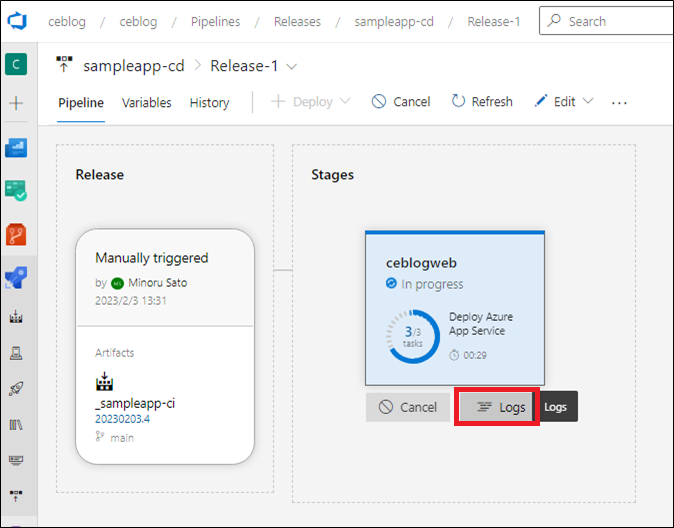
Task: Open the Test Plans hub with checkmark
Action: [16, 190]
